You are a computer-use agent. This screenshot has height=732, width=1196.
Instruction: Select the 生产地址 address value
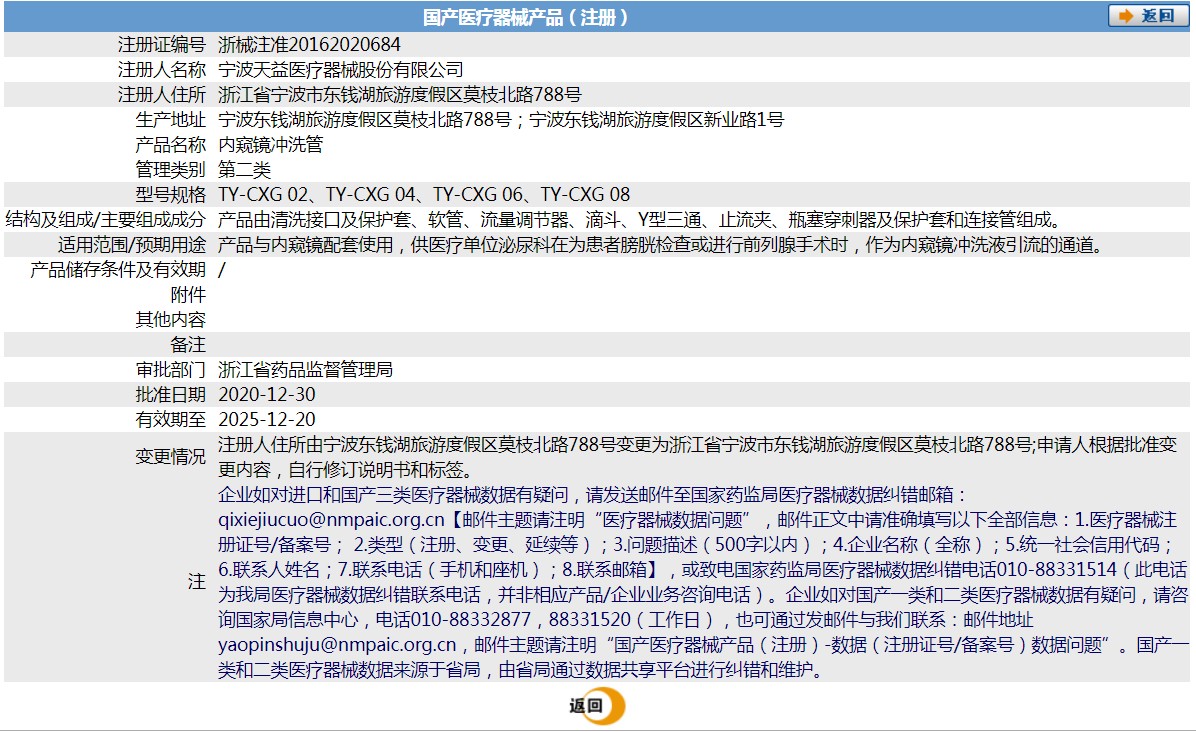point(500,120)
